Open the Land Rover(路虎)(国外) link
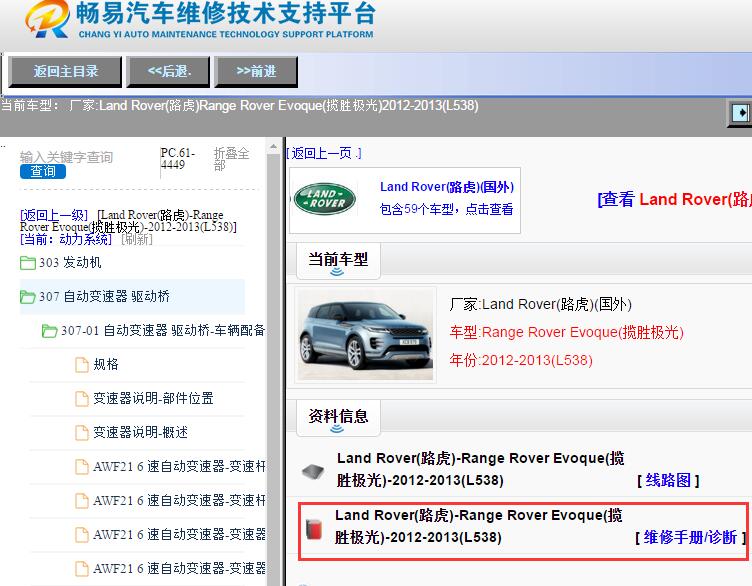Screen dimensions: 752x586 click(446, 187)
